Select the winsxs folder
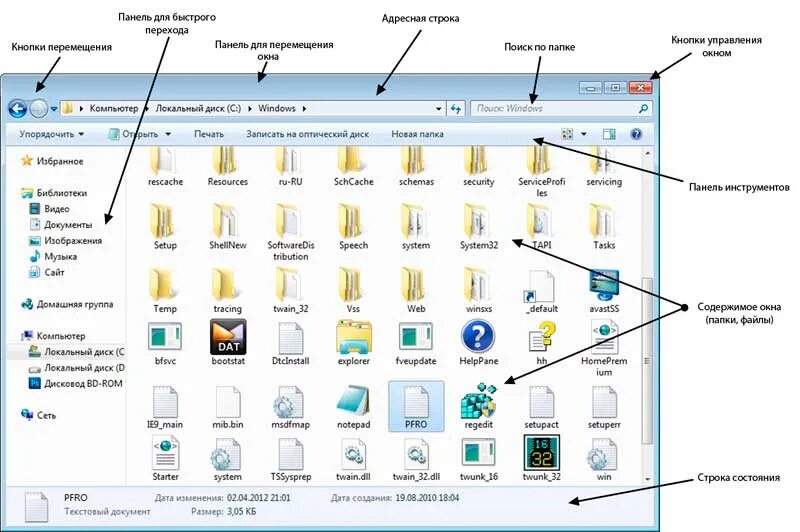 (x=478, y=290)
